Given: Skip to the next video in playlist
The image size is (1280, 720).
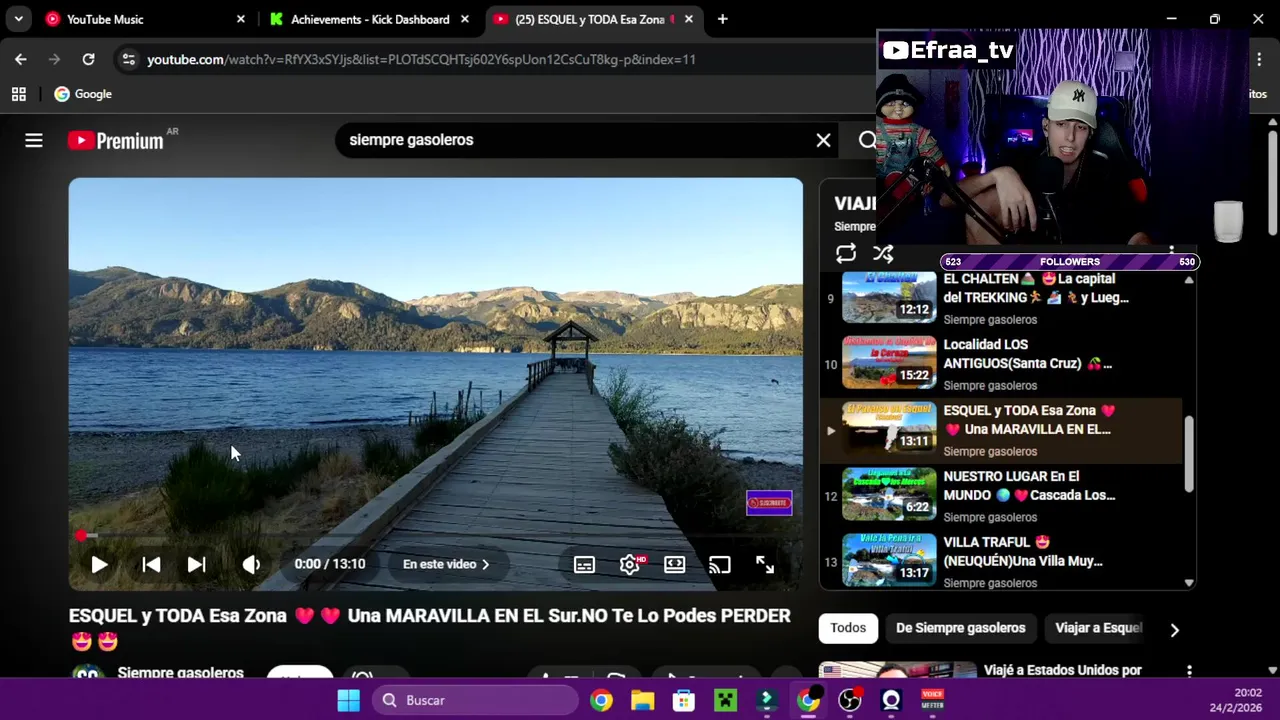Looking at the screenshot, I should point(196,565).
